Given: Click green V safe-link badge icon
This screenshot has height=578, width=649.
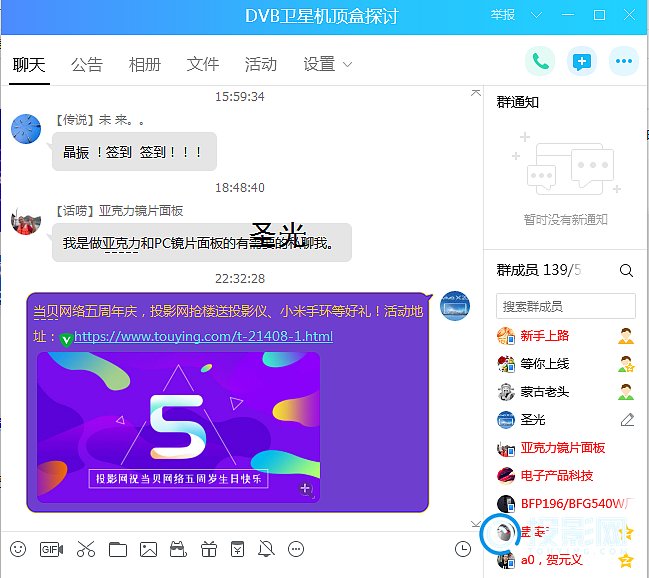Looking at the screenshot, I should [x=66, y=340].
